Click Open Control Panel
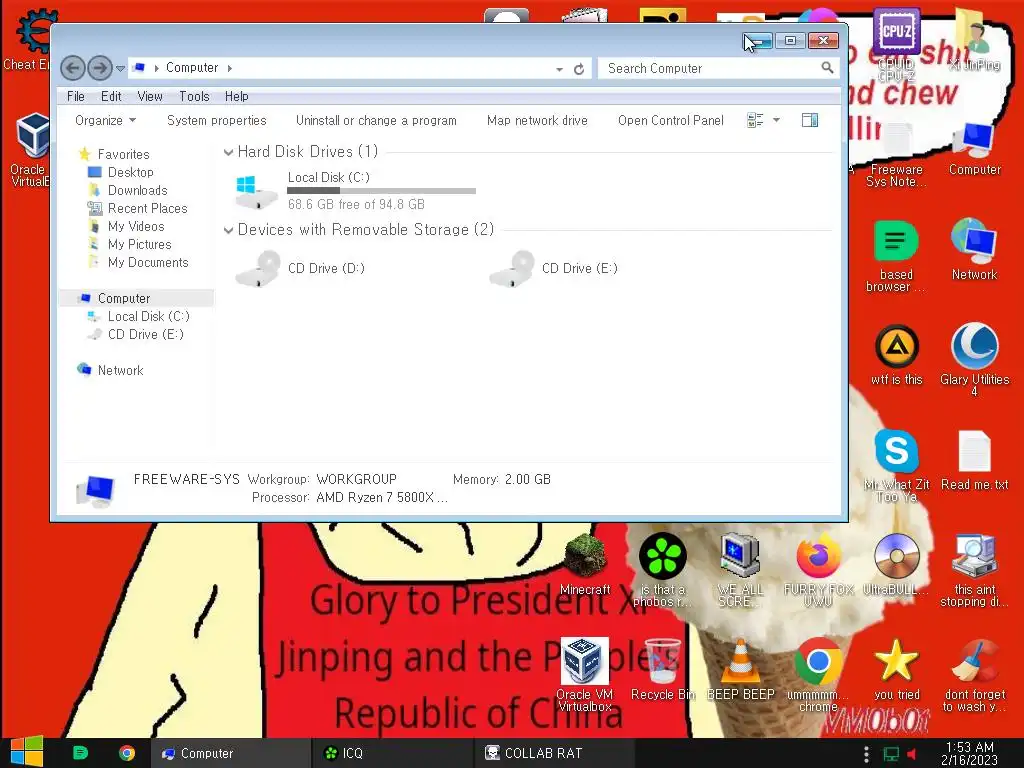This screenshot has height=768, width=1024. [x=671, y=120]
